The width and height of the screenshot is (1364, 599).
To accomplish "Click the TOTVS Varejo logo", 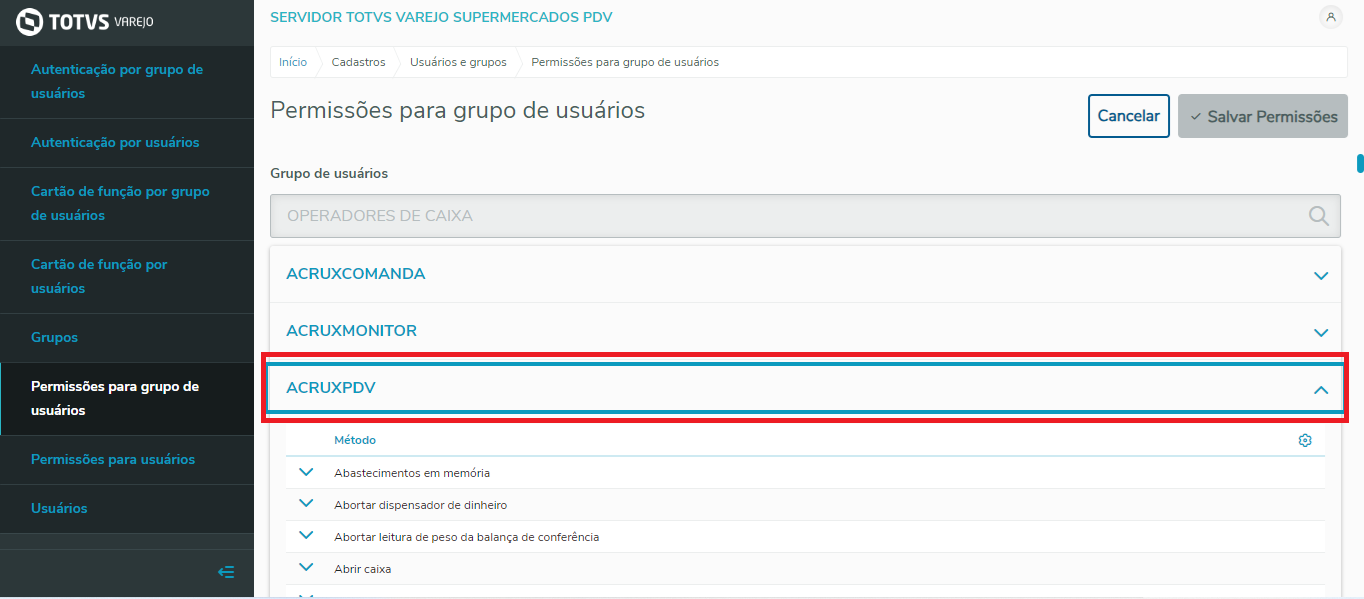I will pos(86,21).
